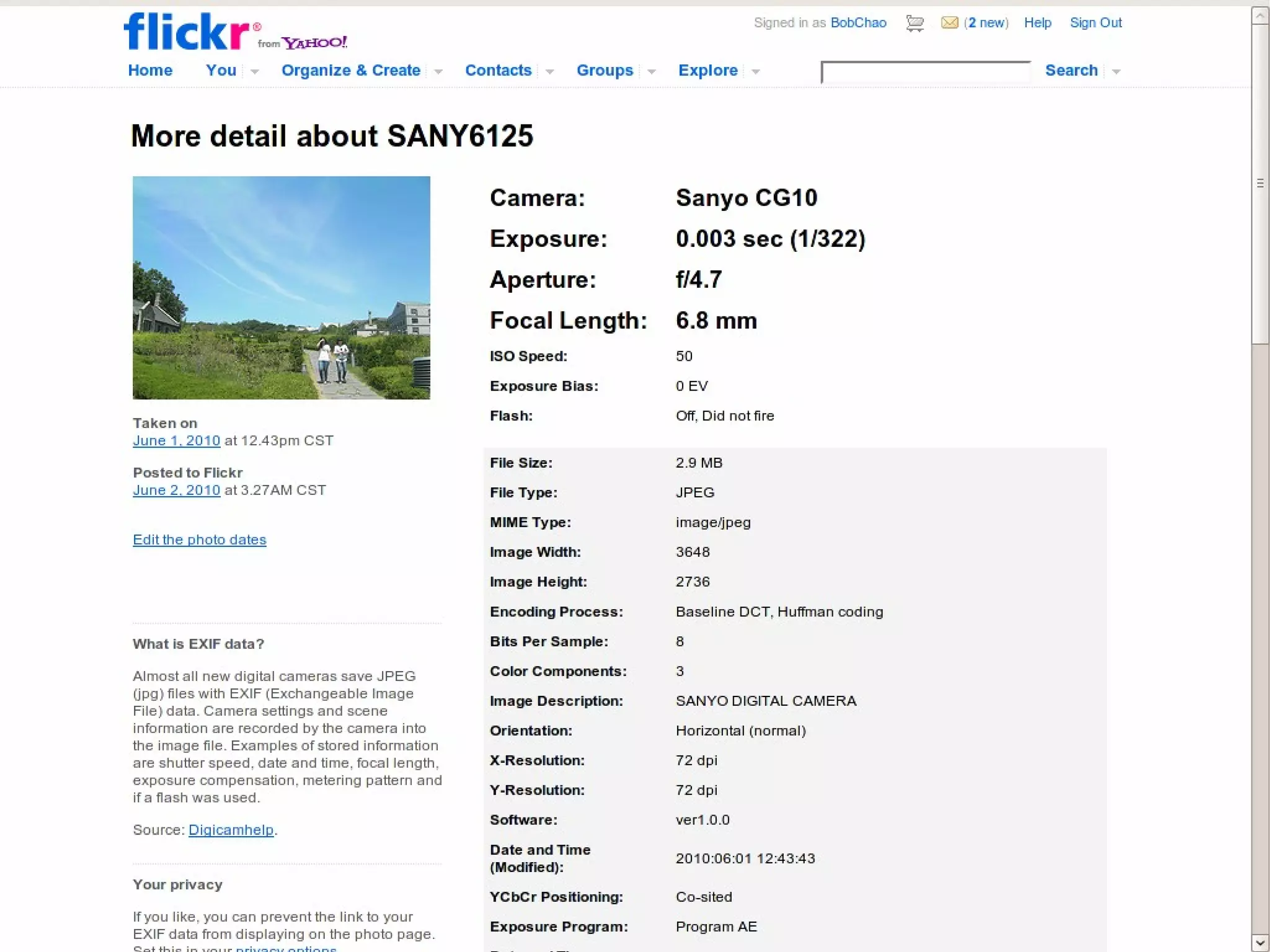Open the SANY6125 photo thumbnail
The height and width of the screenshot is (952, 1270).
281,287
